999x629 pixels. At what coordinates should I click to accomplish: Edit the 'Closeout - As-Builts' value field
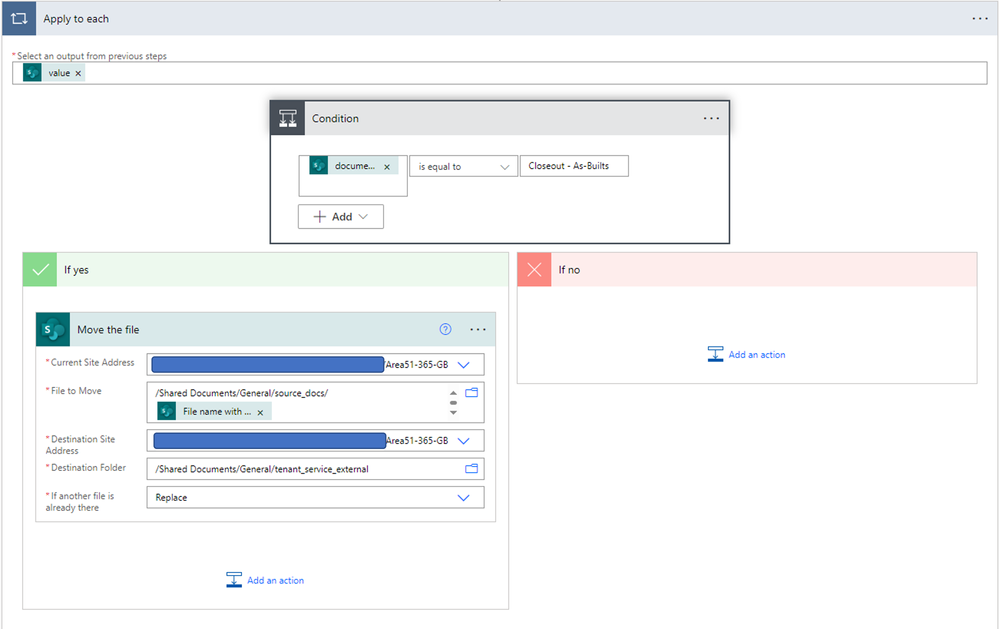click(574, 166)
